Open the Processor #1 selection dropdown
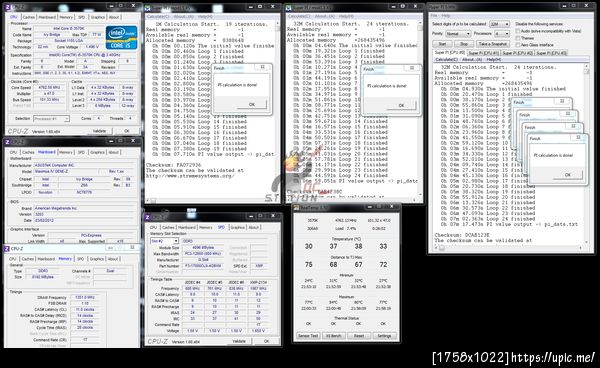 (x=51, y=119)
